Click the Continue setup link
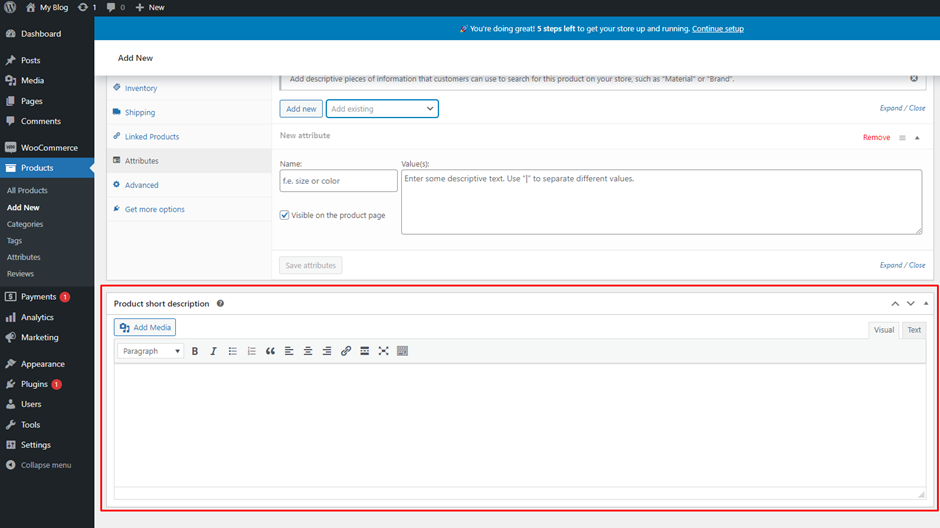Viewport: 940px width, 528px height. pos(717,29)
